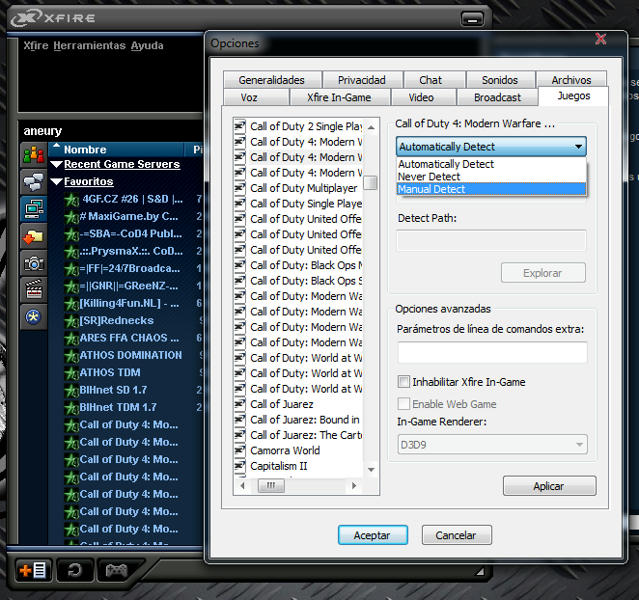Click the Aplicar button
The image size is (639, 600).
tap(549, 486)
